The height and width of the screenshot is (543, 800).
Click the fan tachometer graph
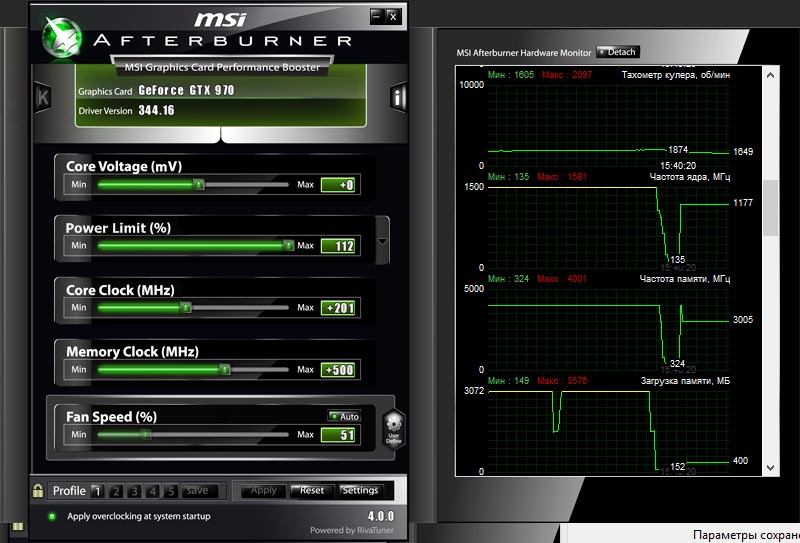[608, 126]
